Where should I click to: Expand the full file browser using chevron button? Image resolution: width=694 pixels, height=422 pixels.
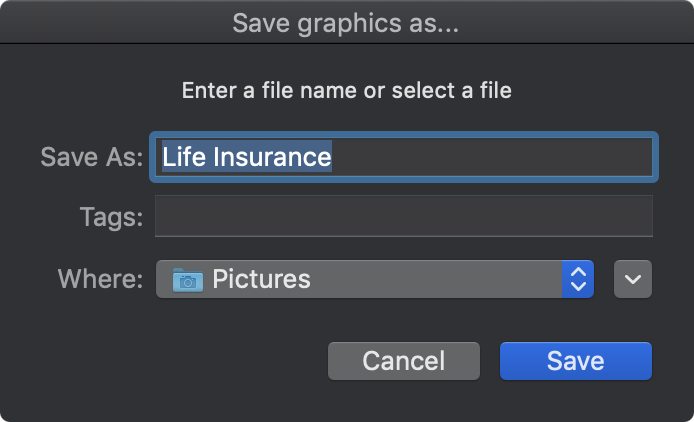pos(632,279)
